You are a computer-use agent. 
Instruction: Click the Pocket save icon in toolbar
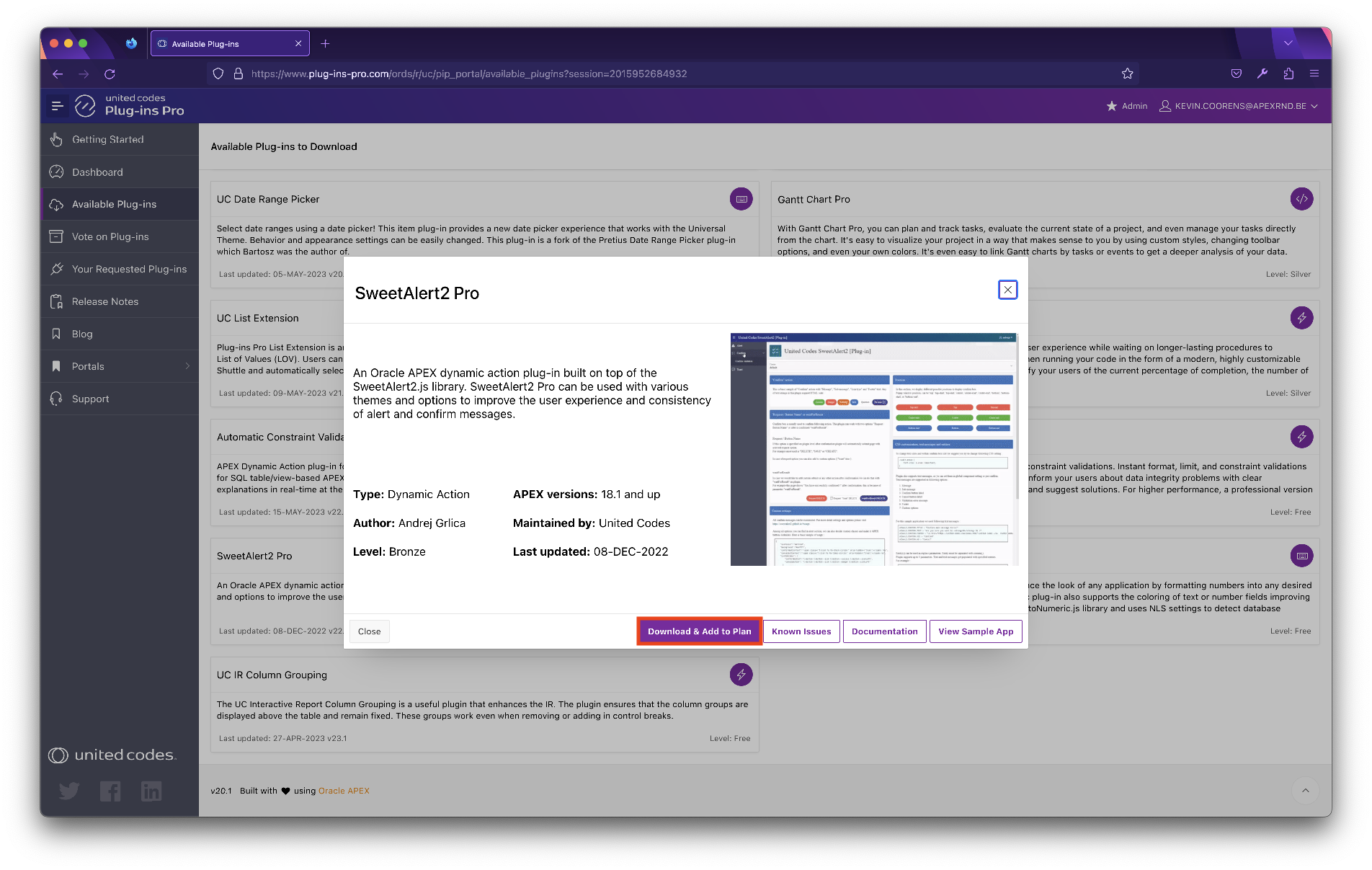[1237, 74]
